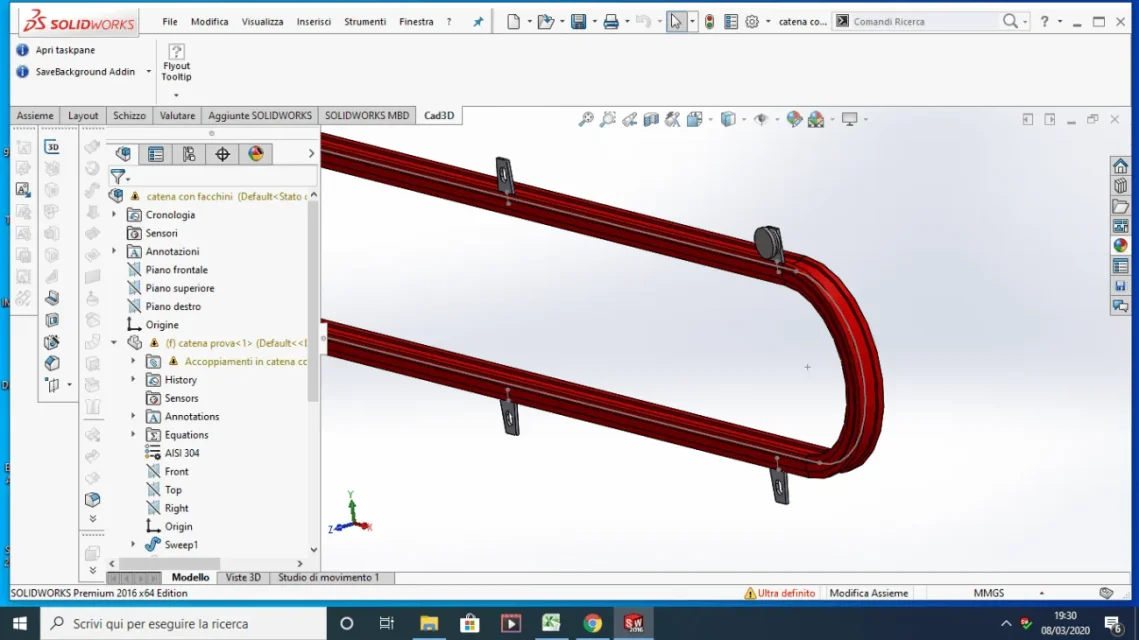Expand the Cronologia tree node
1139x640 pixels.
pyautogui.click(x=114, y=215)
